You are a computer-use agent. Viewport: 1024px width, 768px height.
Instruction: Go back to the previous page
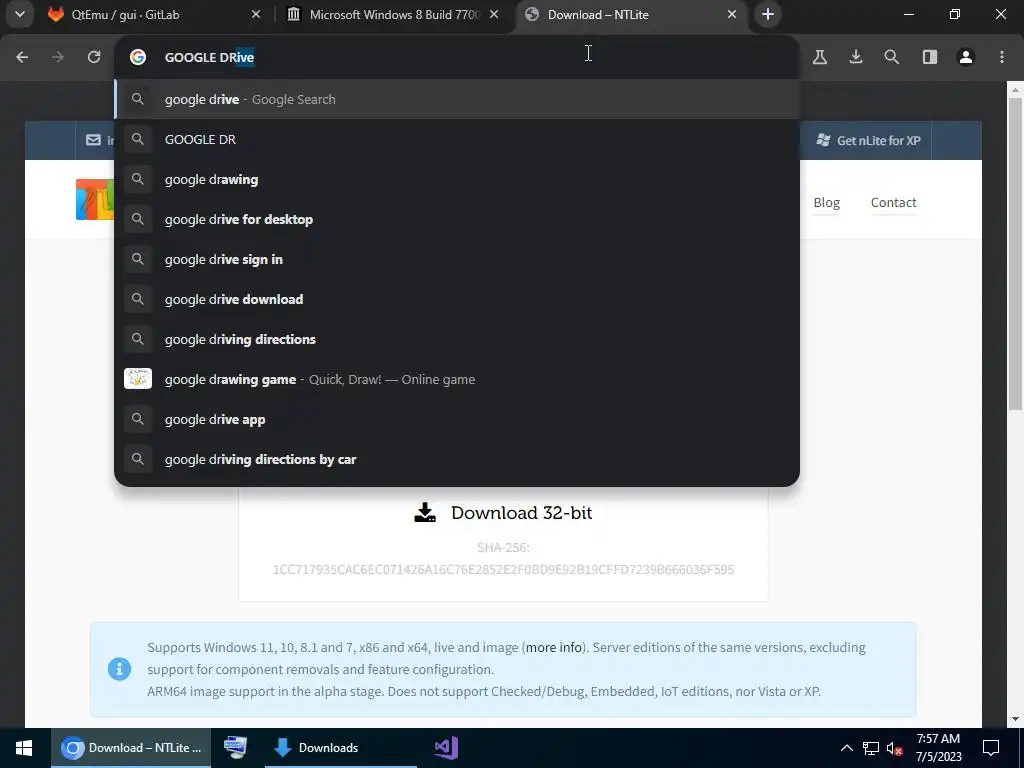(22, 57)
